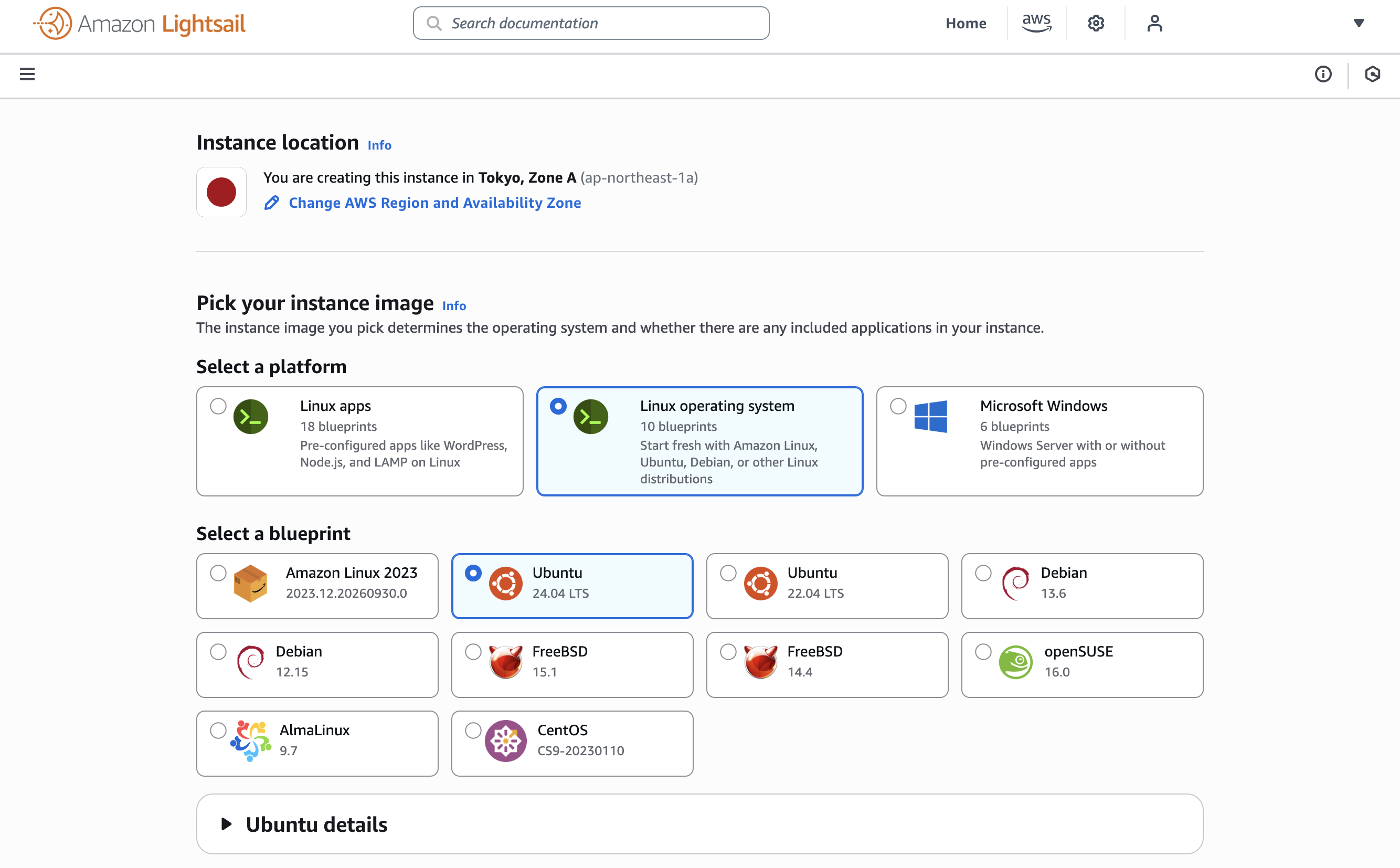The image size is (1400, 868).
Task: Click the Tokyo region flag icon
Action: tap(221, 192)
